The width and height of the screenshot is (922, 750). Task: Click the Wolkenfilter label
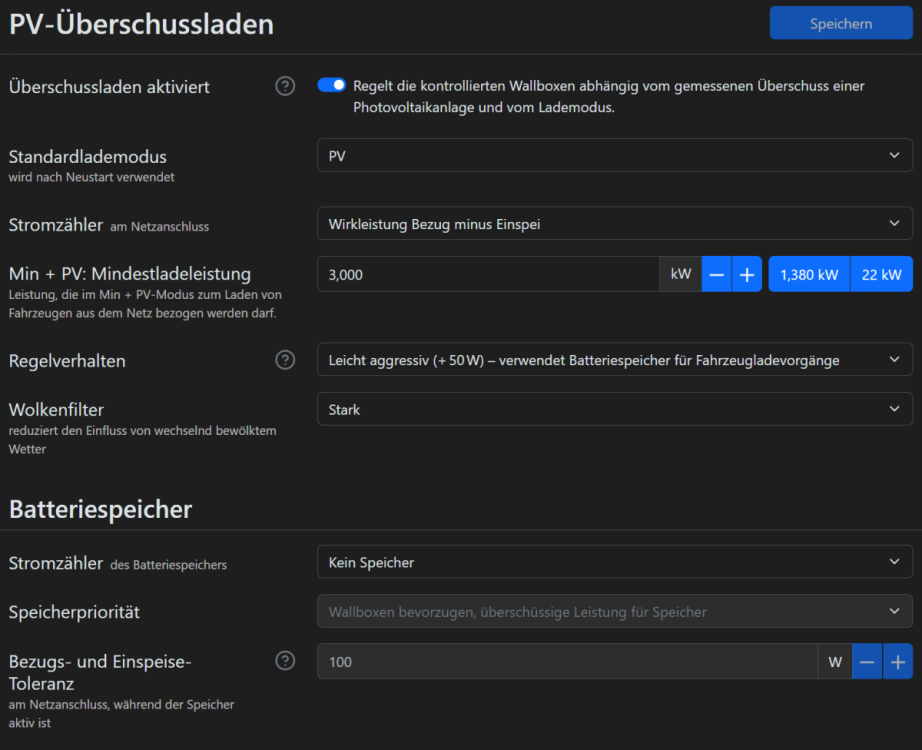tap(56, 409)
